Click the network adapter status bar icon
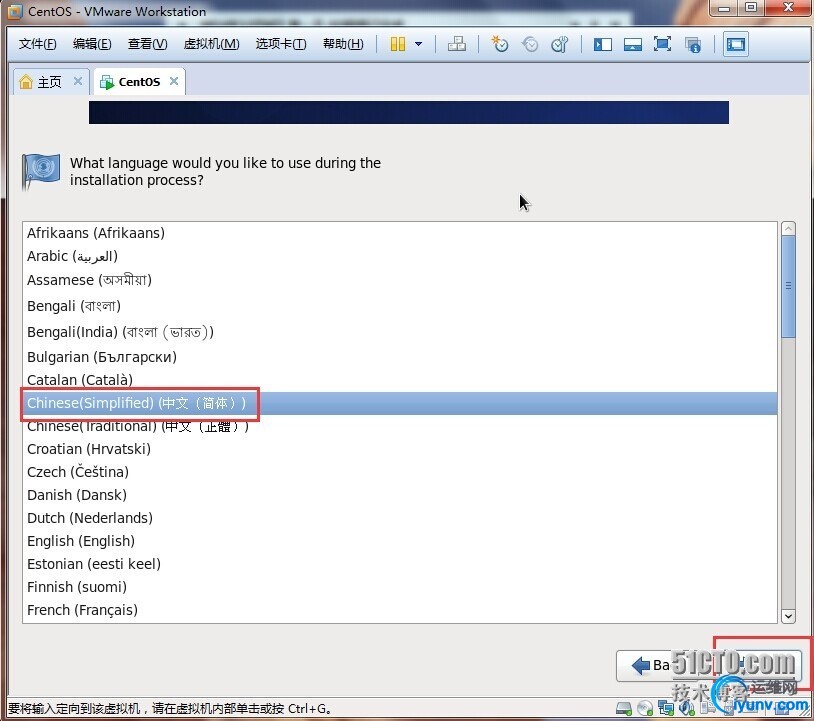The height and width of the screenshot is (721, 814). point(666,708)
